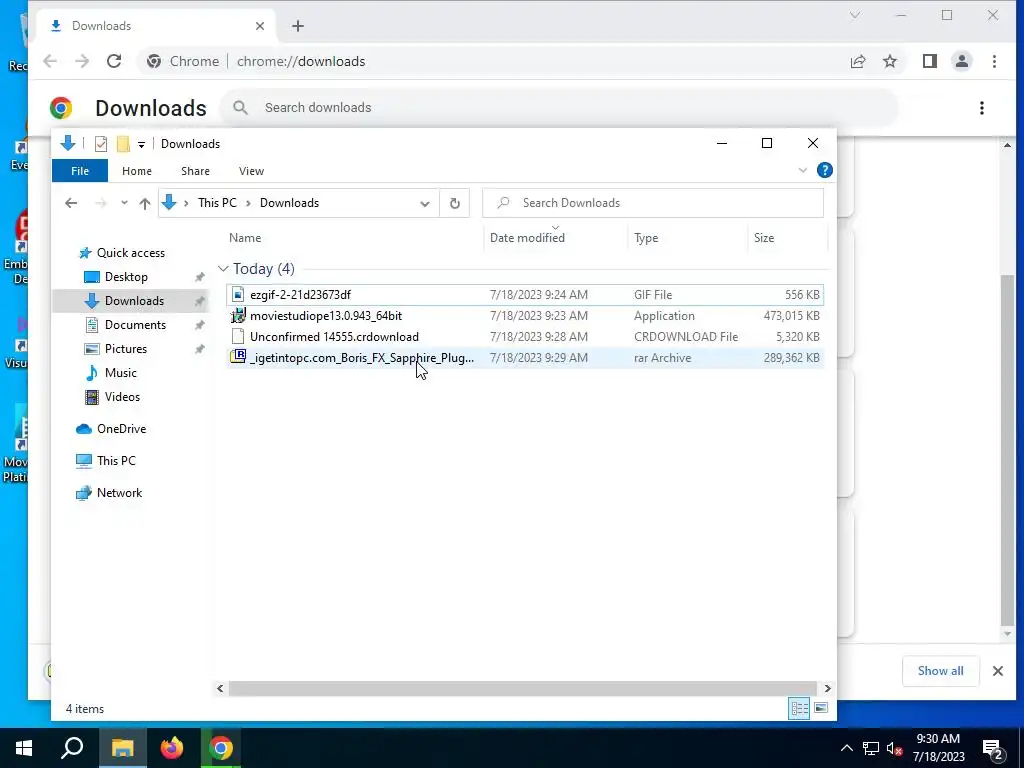The height and width of the screenshot is (768, 1024).
Task: Close the Downloads Chrome tab
Action: click(260, 26)
